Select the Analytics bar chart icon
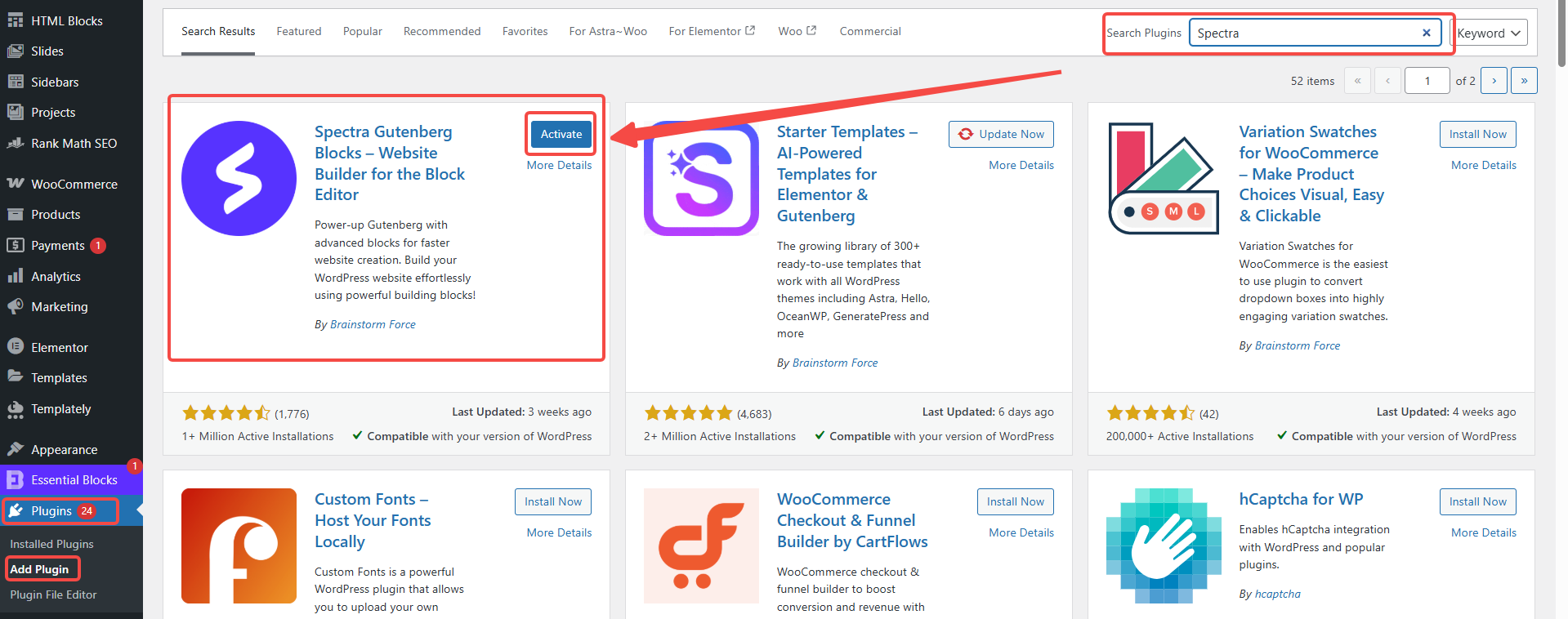This screenshot has height=619, width=1568. coord(15,276)
